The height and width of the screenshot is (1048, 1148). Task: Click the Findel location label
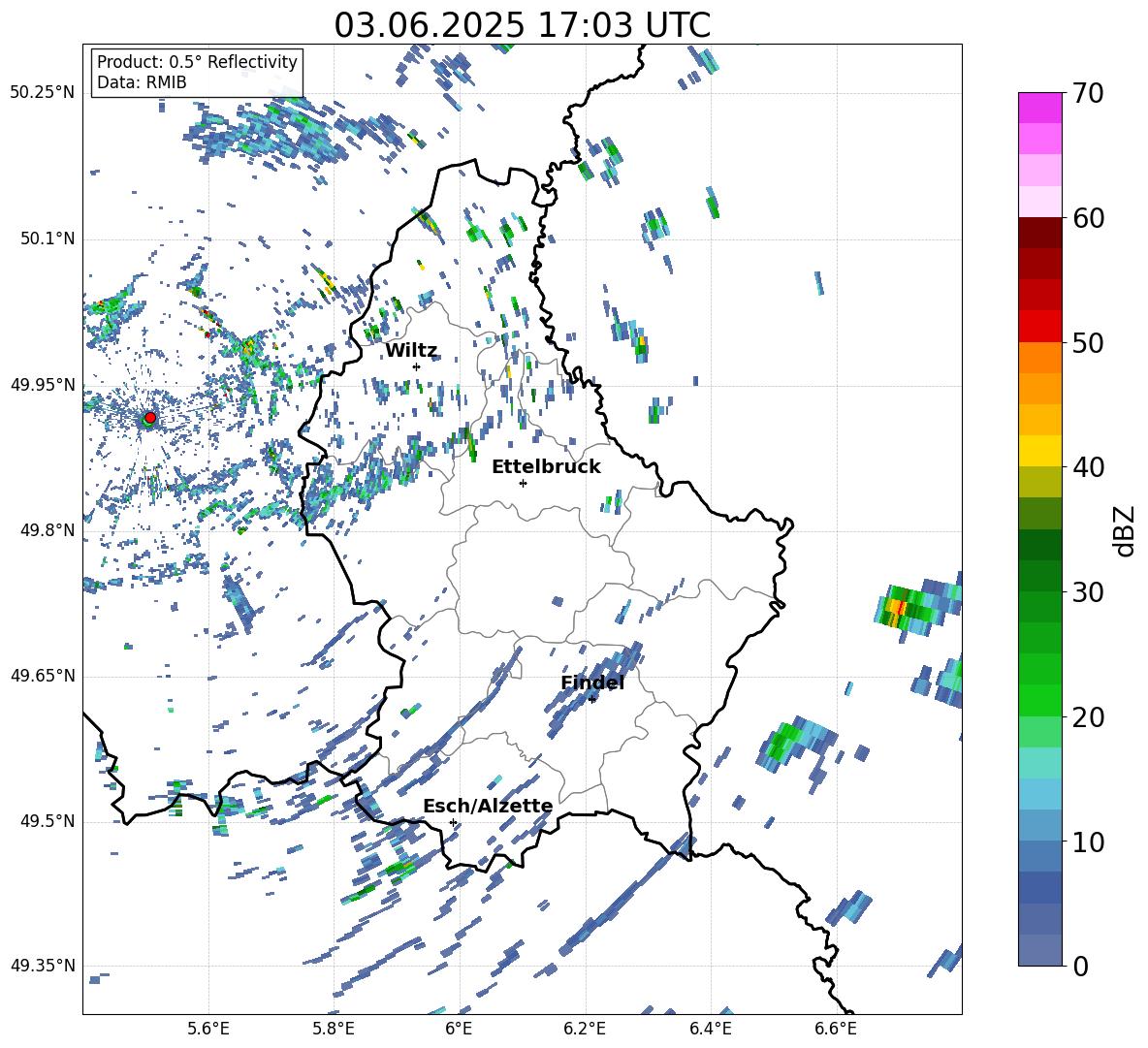click(x=592, y=683)
